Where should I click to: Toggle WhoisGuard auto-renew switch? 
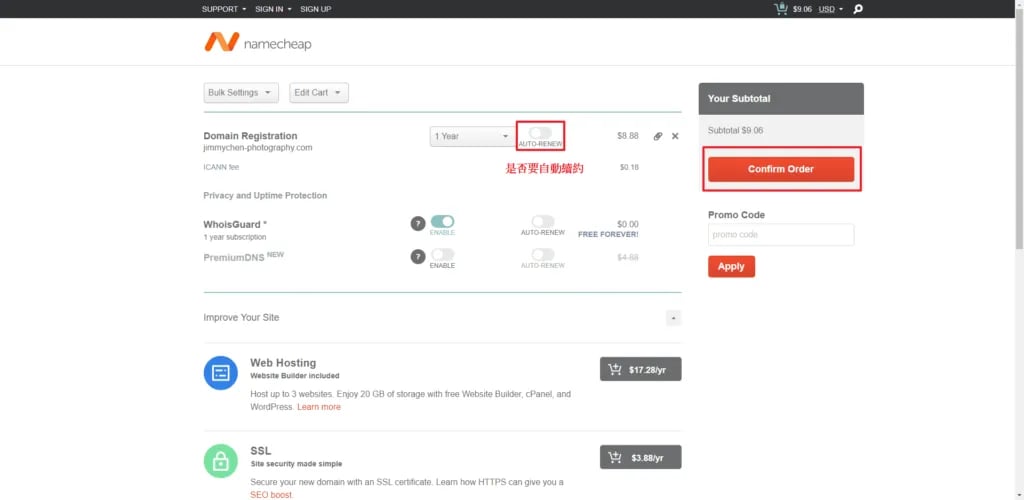pos(543,222)
